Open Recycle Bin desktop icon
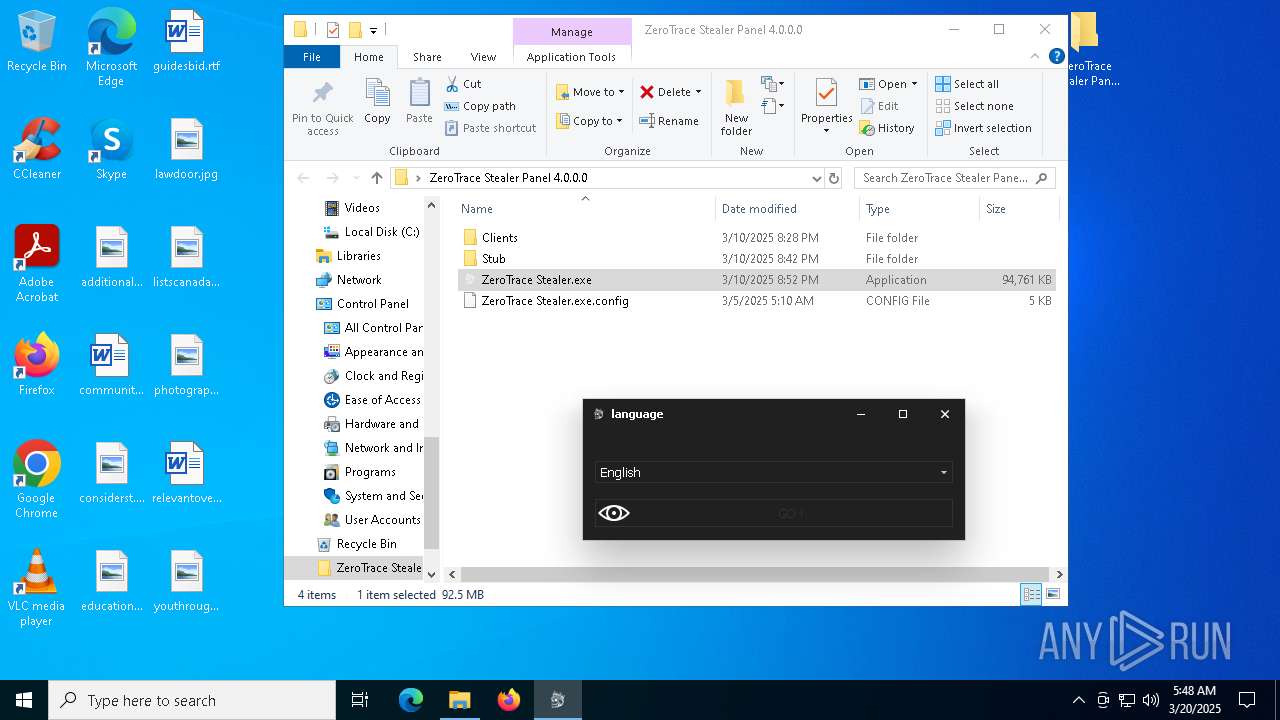Screen dimensions: 1280x720 [37, 42]
